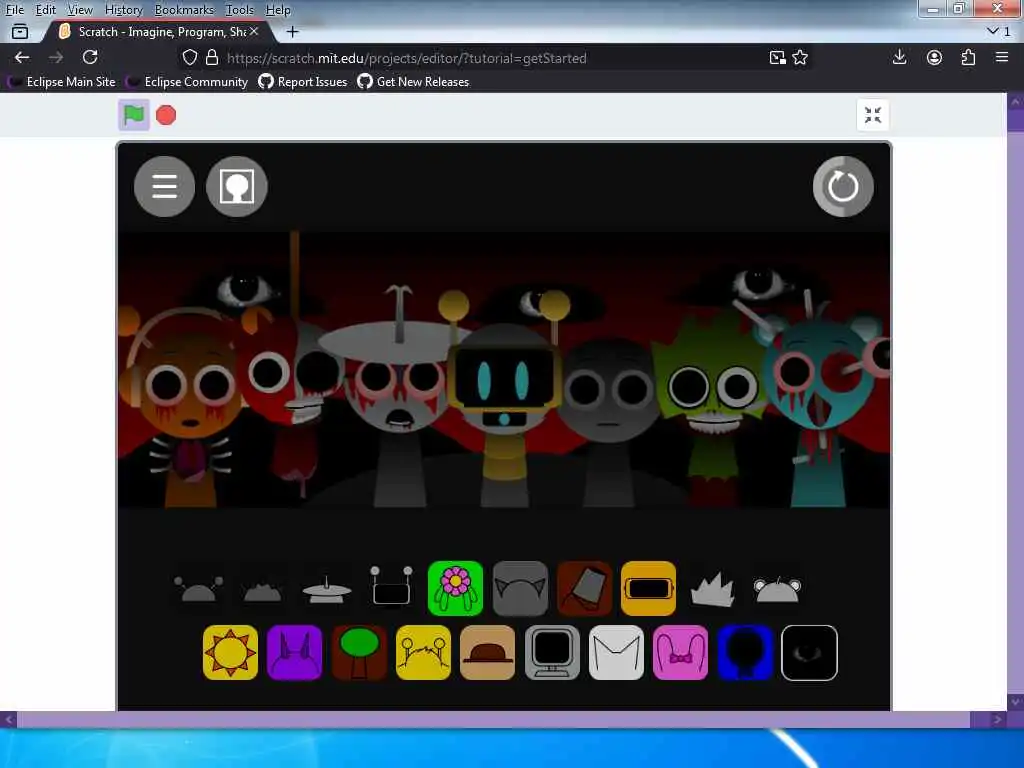The image size is (1024, 768).
Task: Open the Bookmarks menu
Action: click(184, 10)
